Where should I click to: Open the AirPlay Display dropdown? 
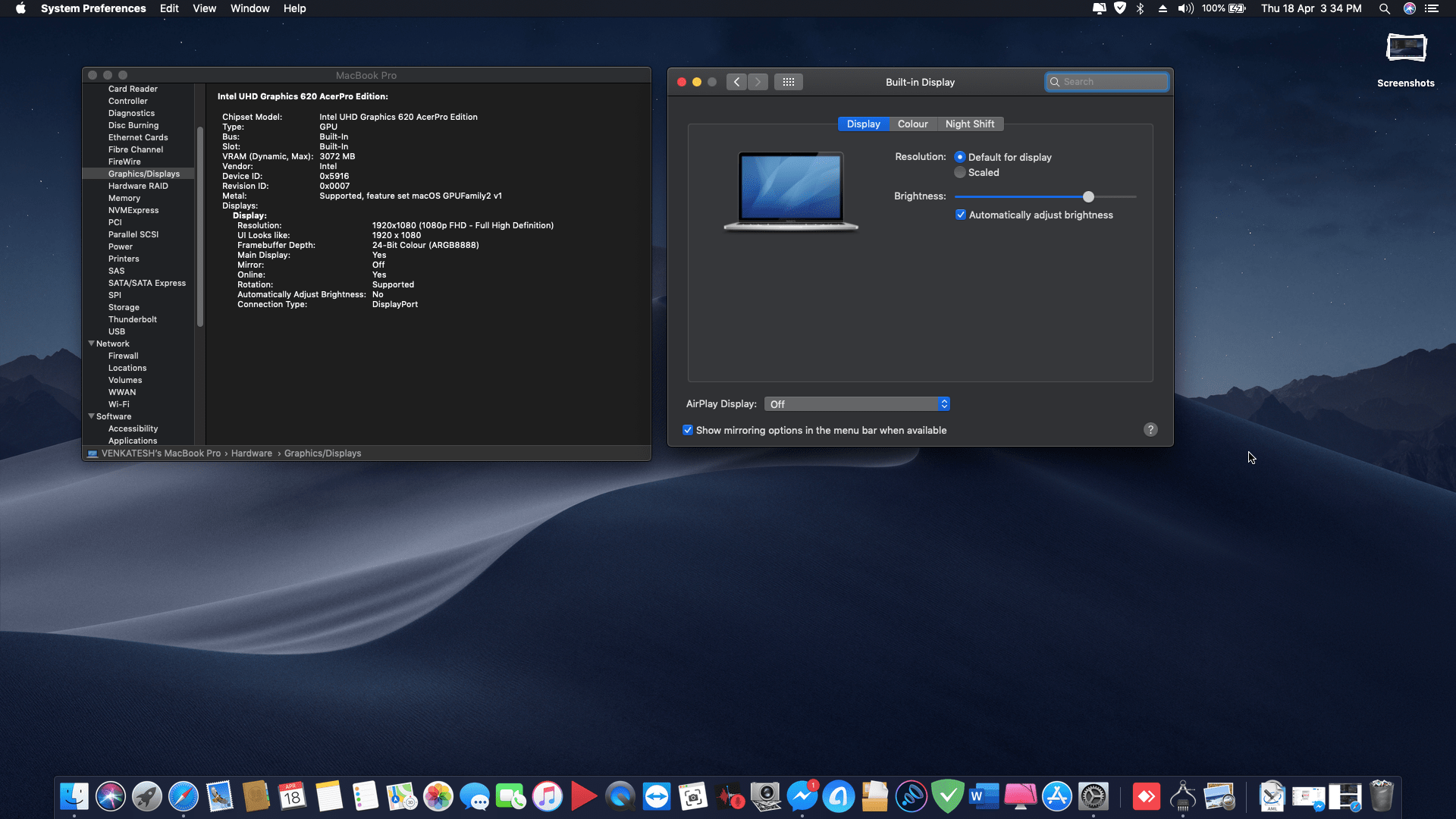[x=857, y=404]
